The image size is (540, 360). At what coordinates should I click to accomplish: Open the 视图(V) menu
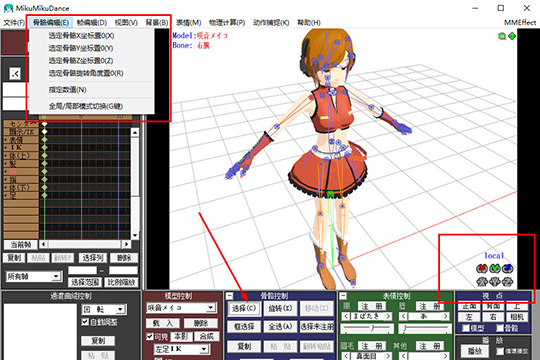coord(126,23)
